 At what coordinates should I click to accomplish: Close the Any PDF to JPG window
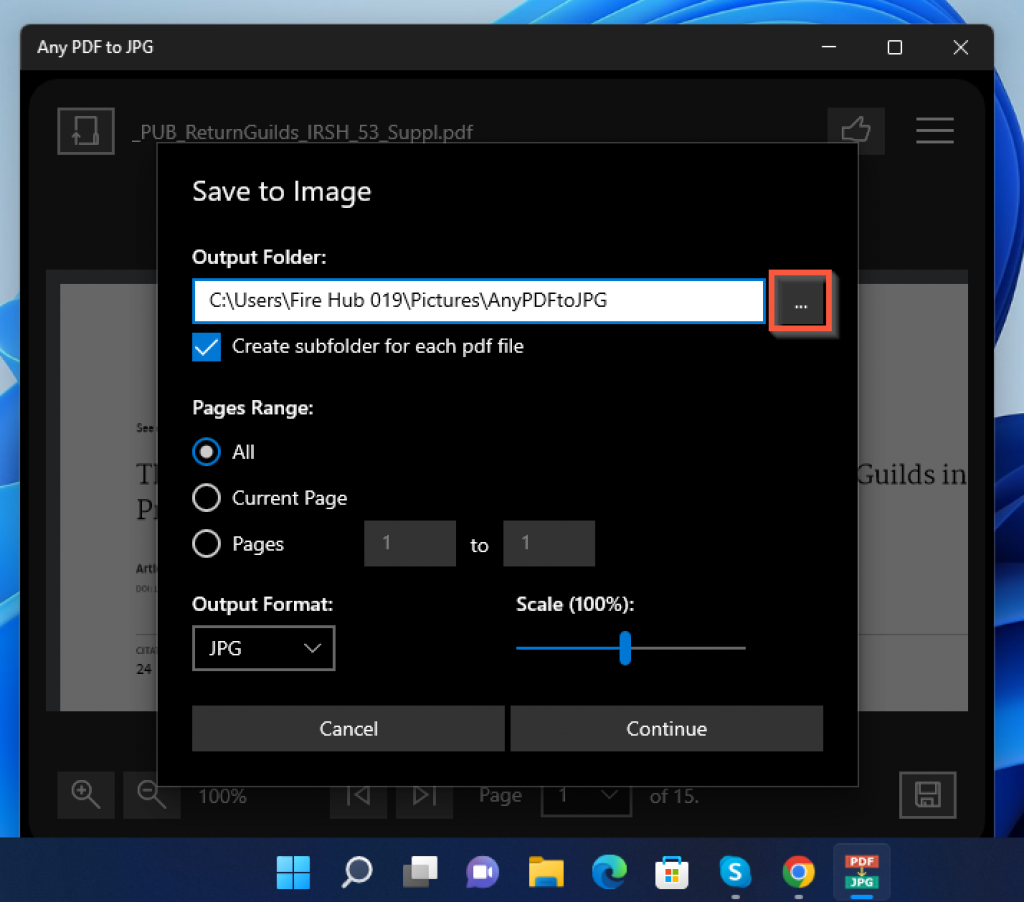pos(961,47)
